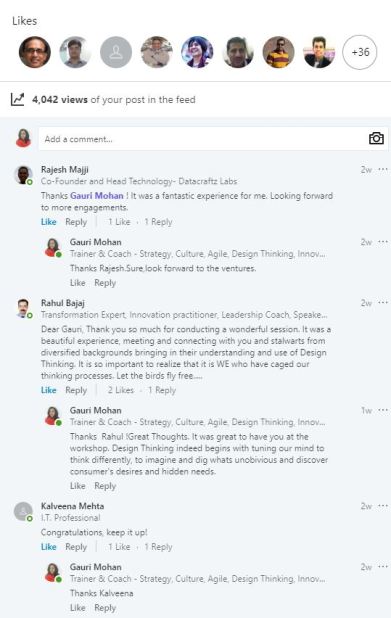The width and height of the screenshot is (391, 618).
Task: Click 'I.T. Professional' headline
Action: click(x=71, y=517)
